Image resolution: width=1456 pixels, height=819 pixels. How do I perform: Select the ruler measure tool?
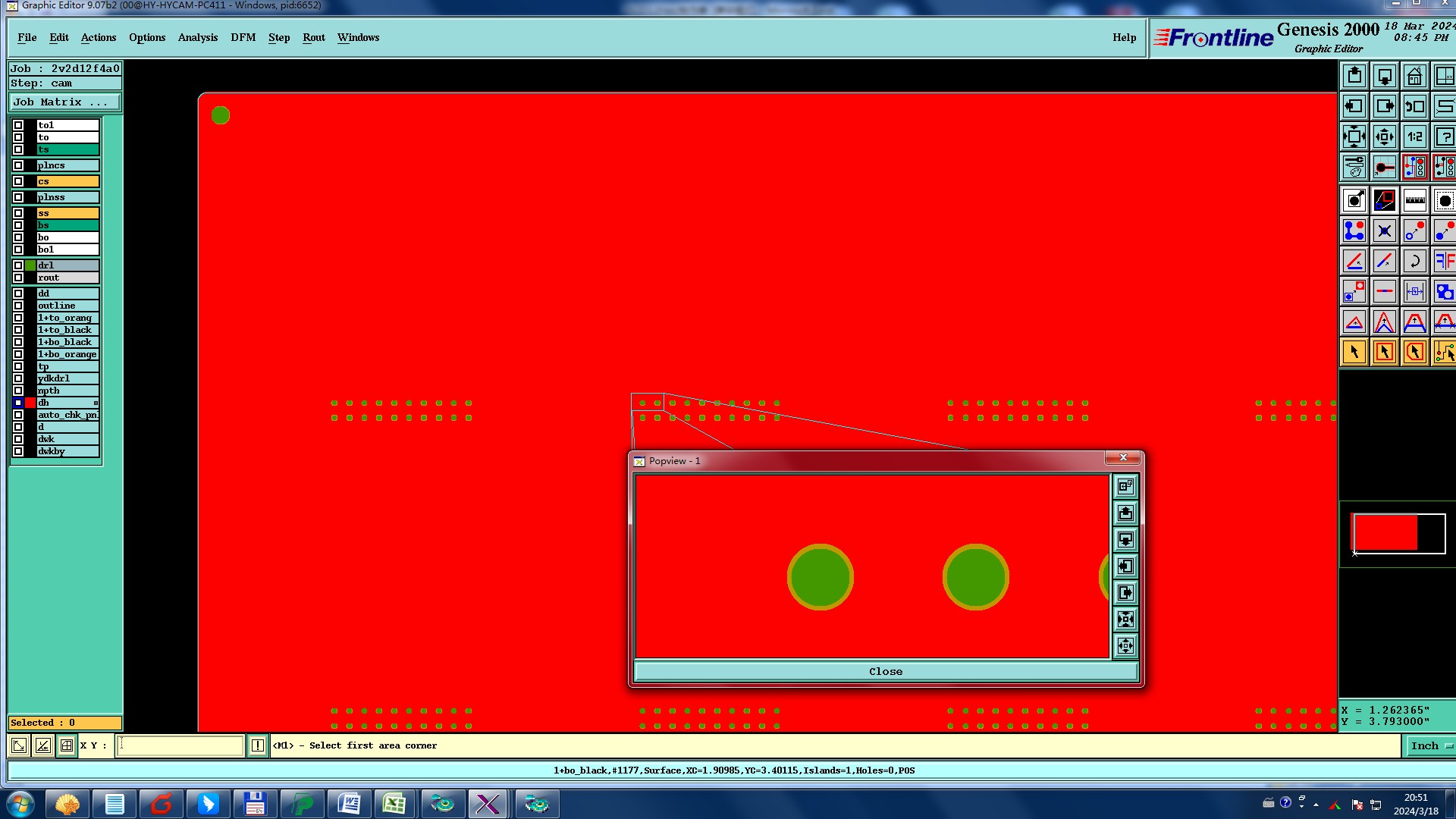tap(1414, 201)
